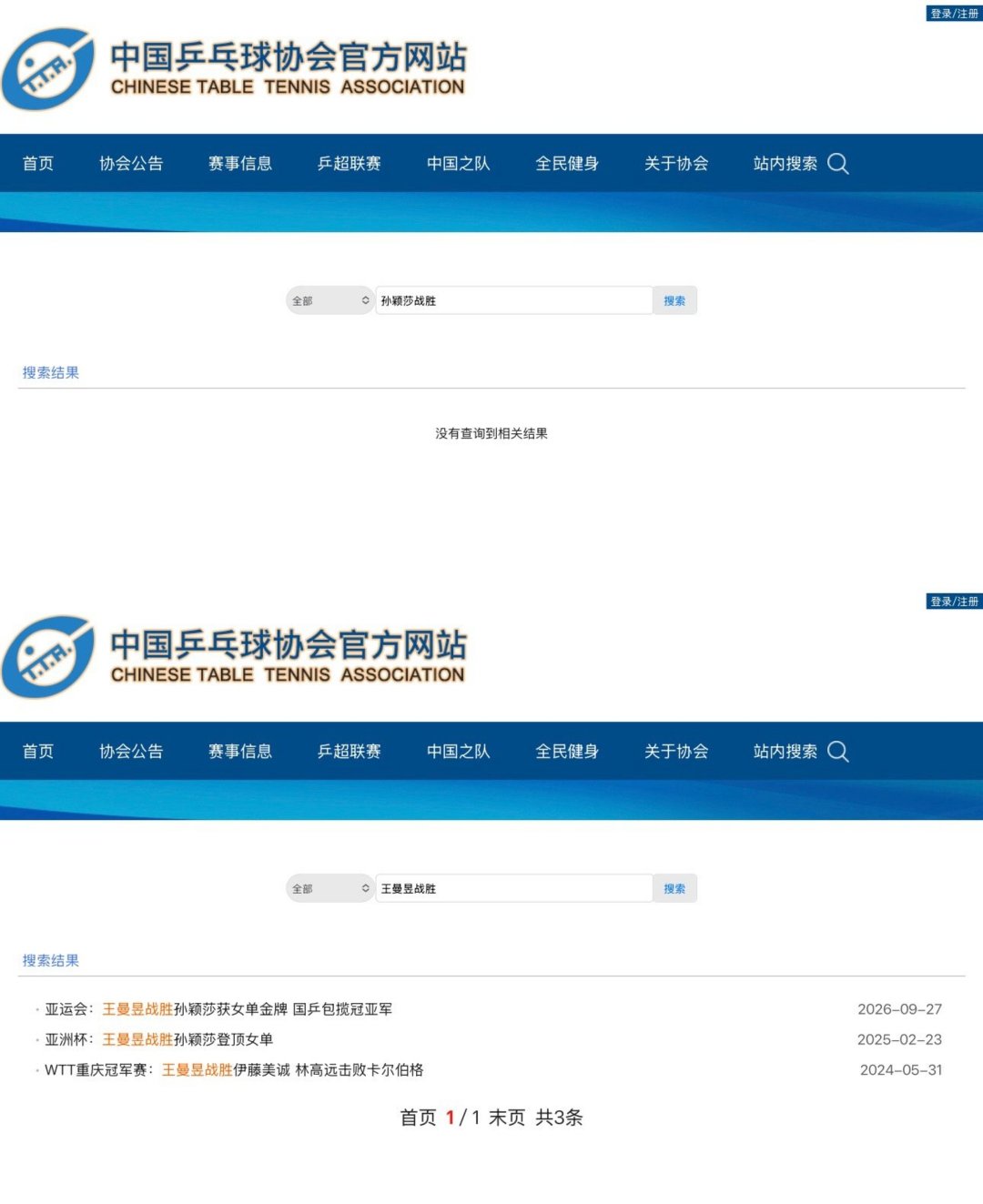Click the date 2025-02-23

899,1039
